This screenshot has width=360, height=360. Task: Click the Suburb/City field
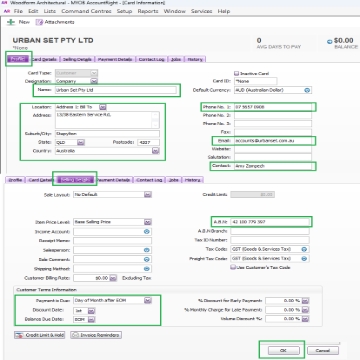(107, 134)
